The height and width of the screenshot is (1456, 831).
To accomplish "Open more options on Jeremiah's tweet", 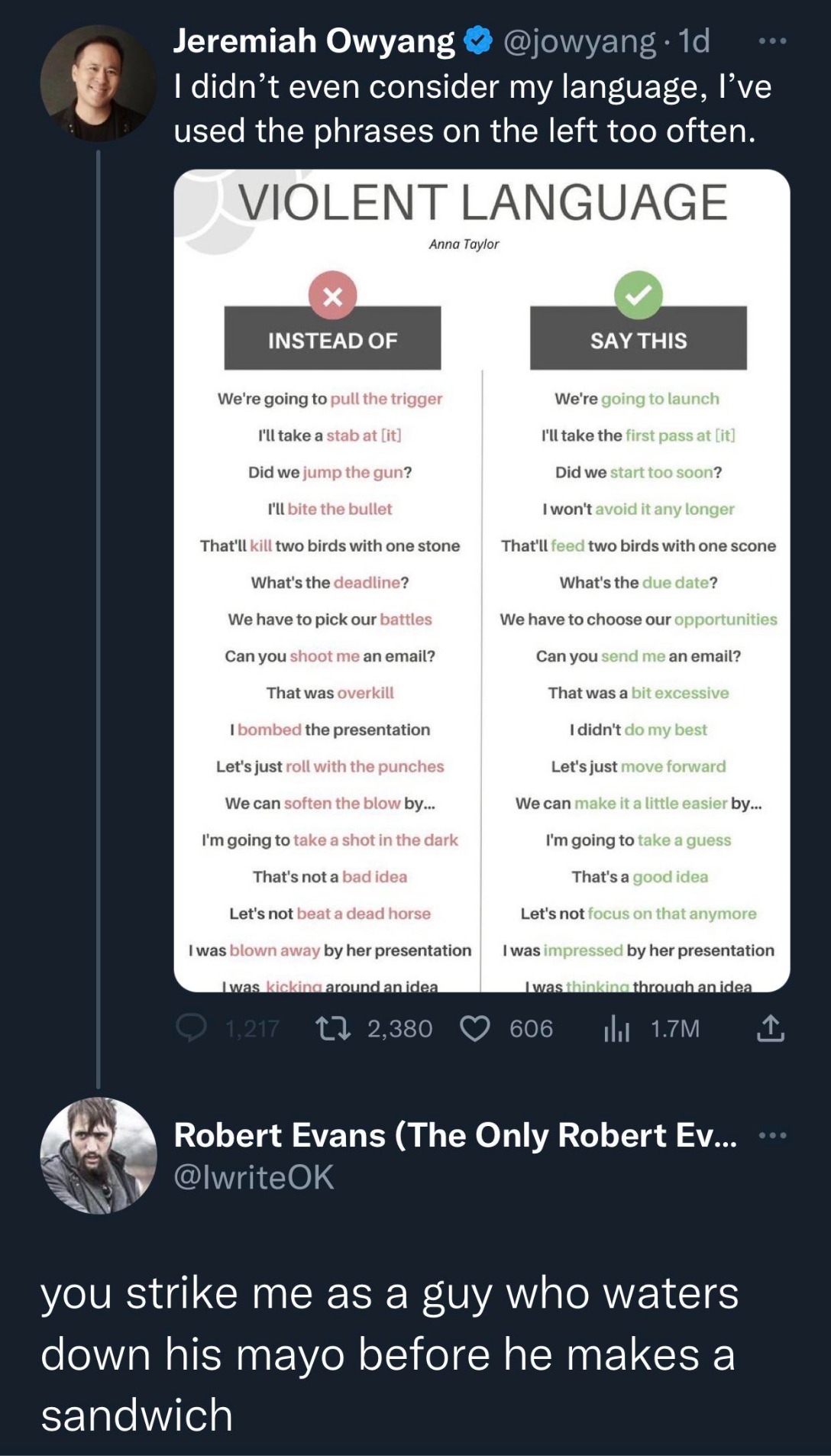I will coord(772,41).
